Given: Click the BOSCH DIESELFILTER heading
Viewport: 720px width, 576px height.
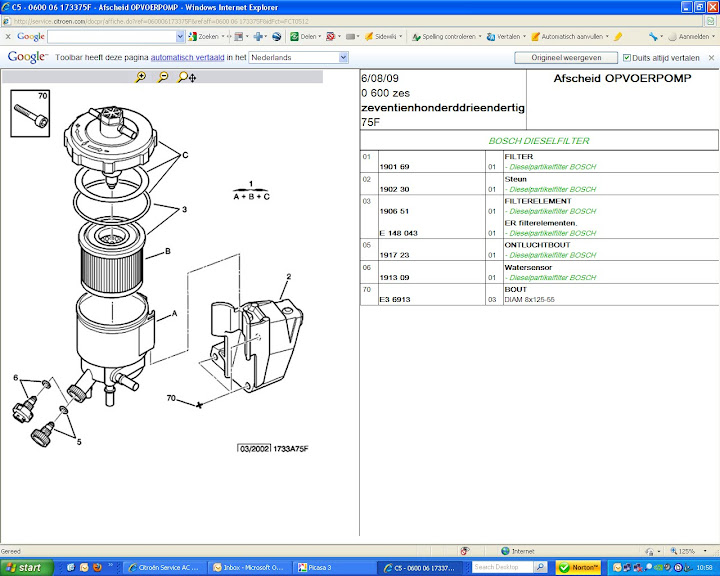Looking at the screenshot, I should (x=539, y=141).
